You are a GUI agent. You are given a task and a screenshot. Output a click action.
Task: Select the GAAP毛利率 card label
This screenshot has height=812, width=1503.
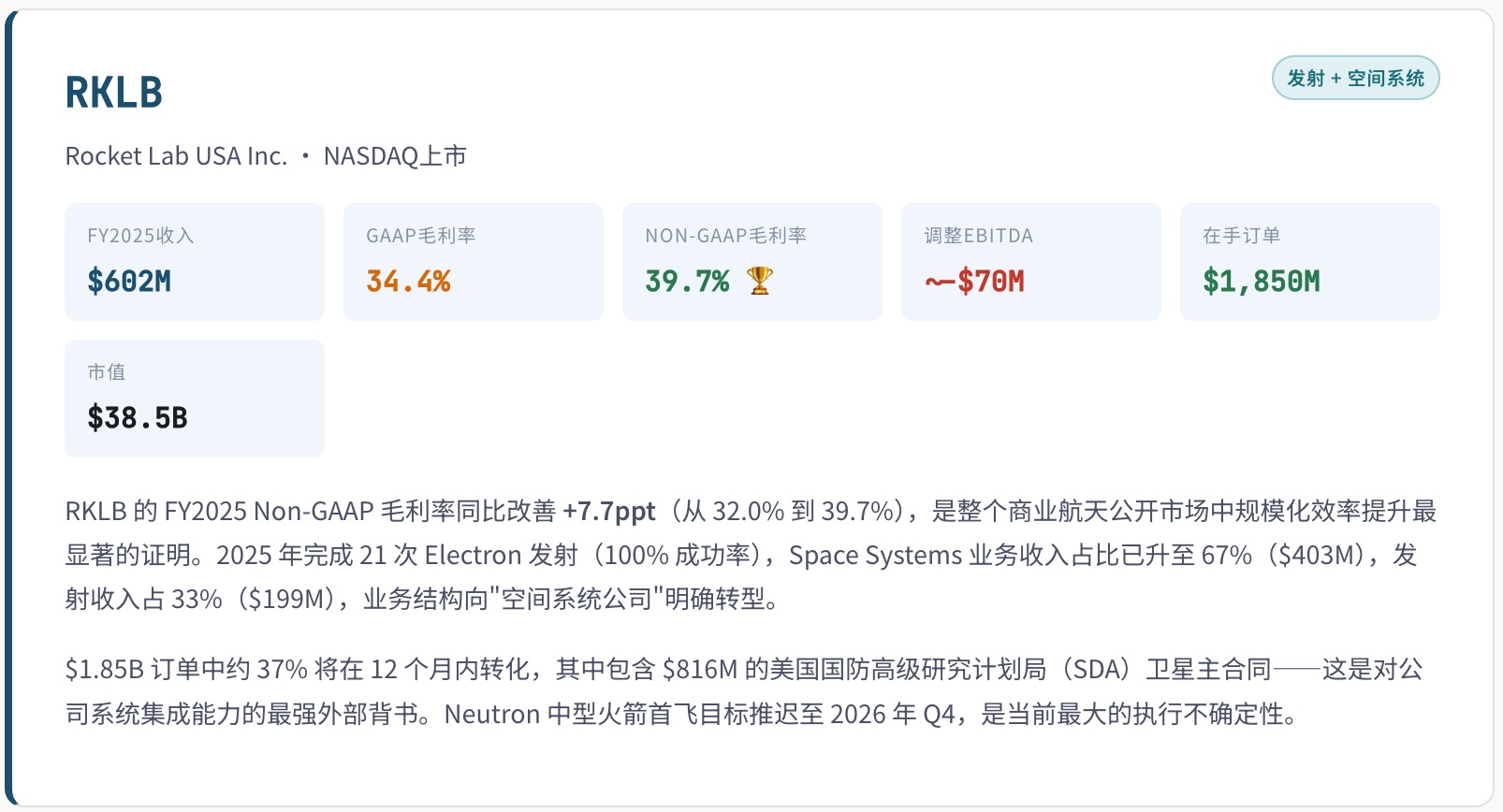pyautogui.click(x=420, y=236)
